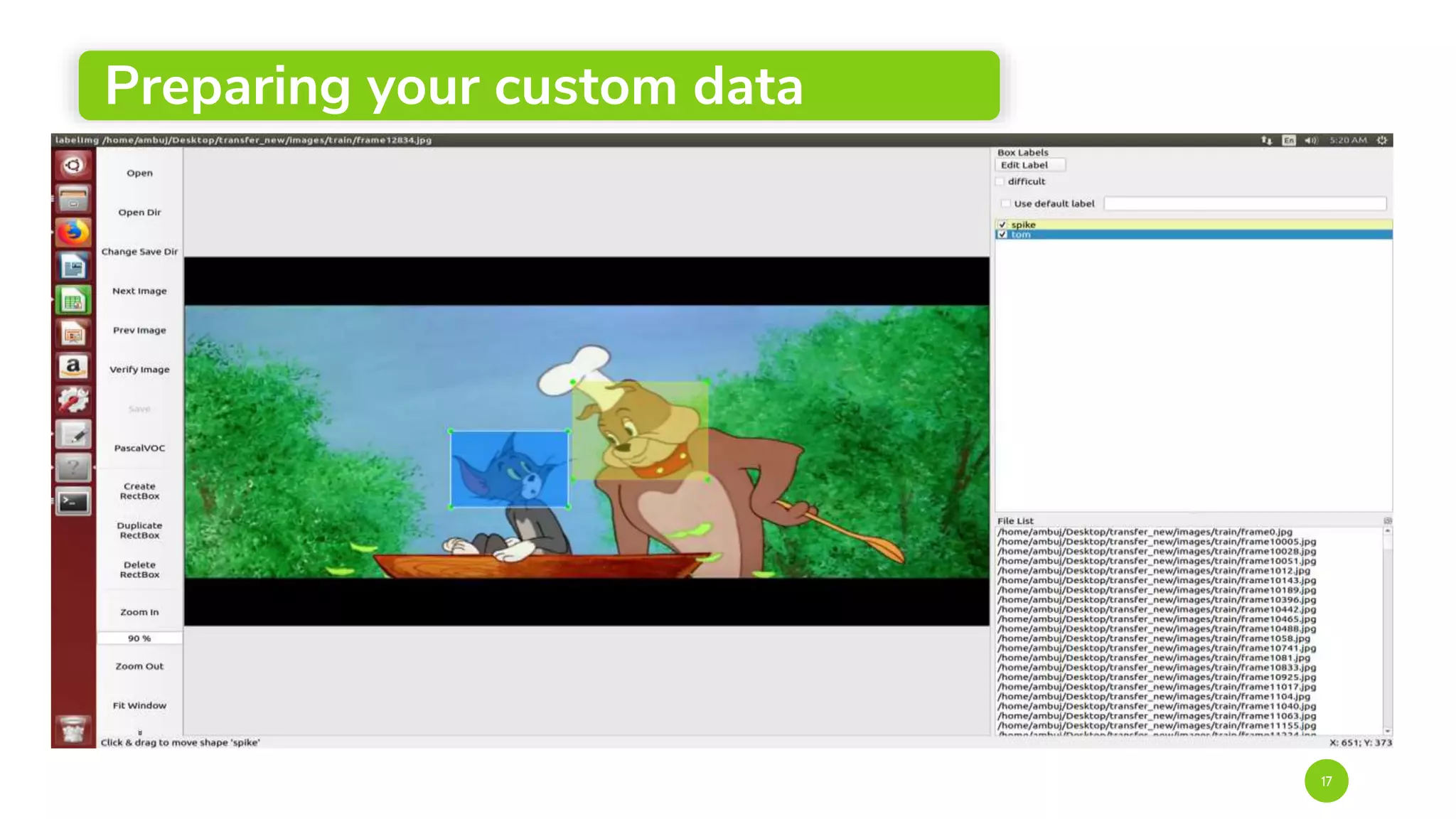Click Change Save Dir tool
Viewport: 1456px width, 819px height.
click(x=139, y=252)
